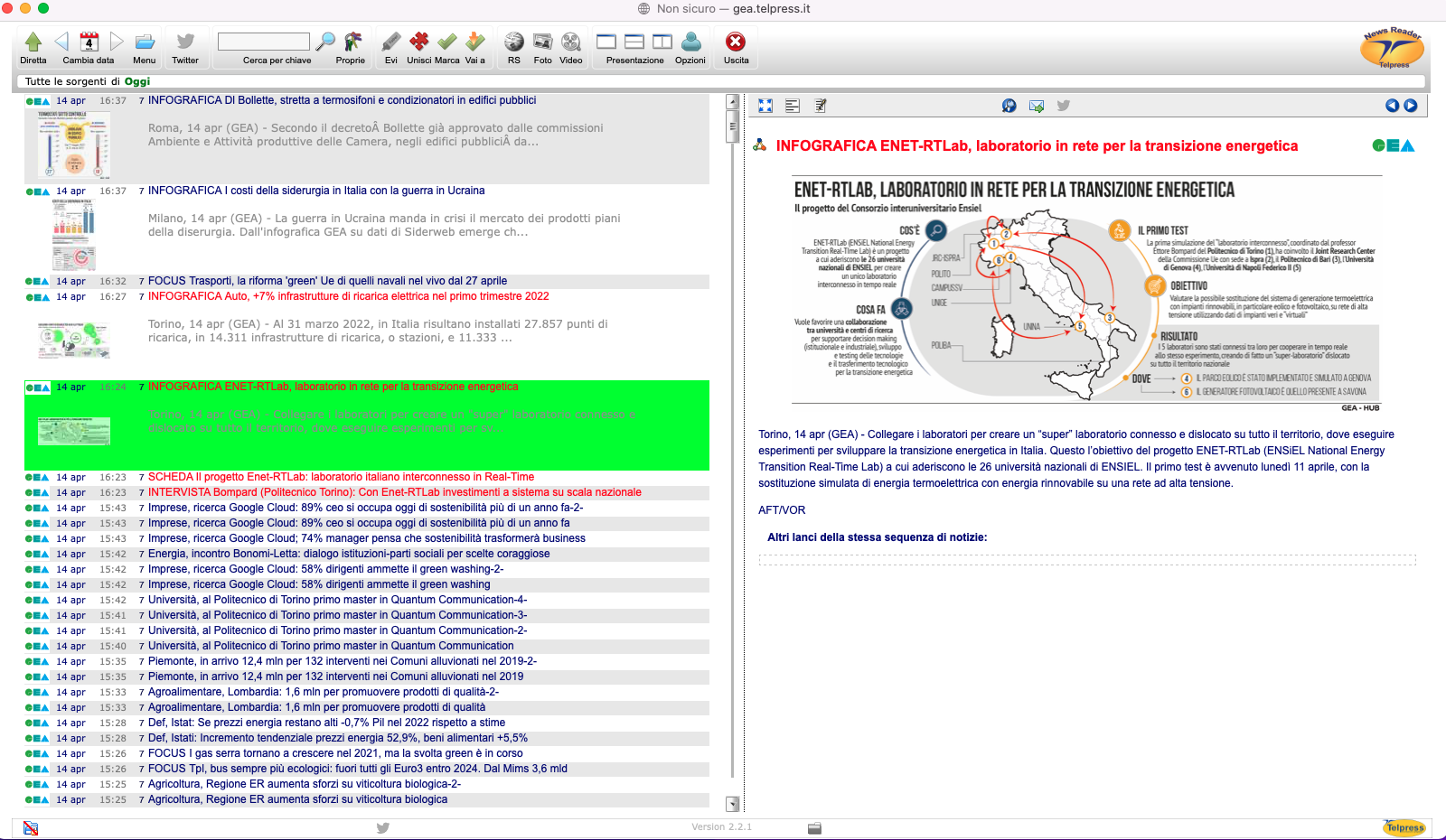Open the Video reel icon

(571, 42)
